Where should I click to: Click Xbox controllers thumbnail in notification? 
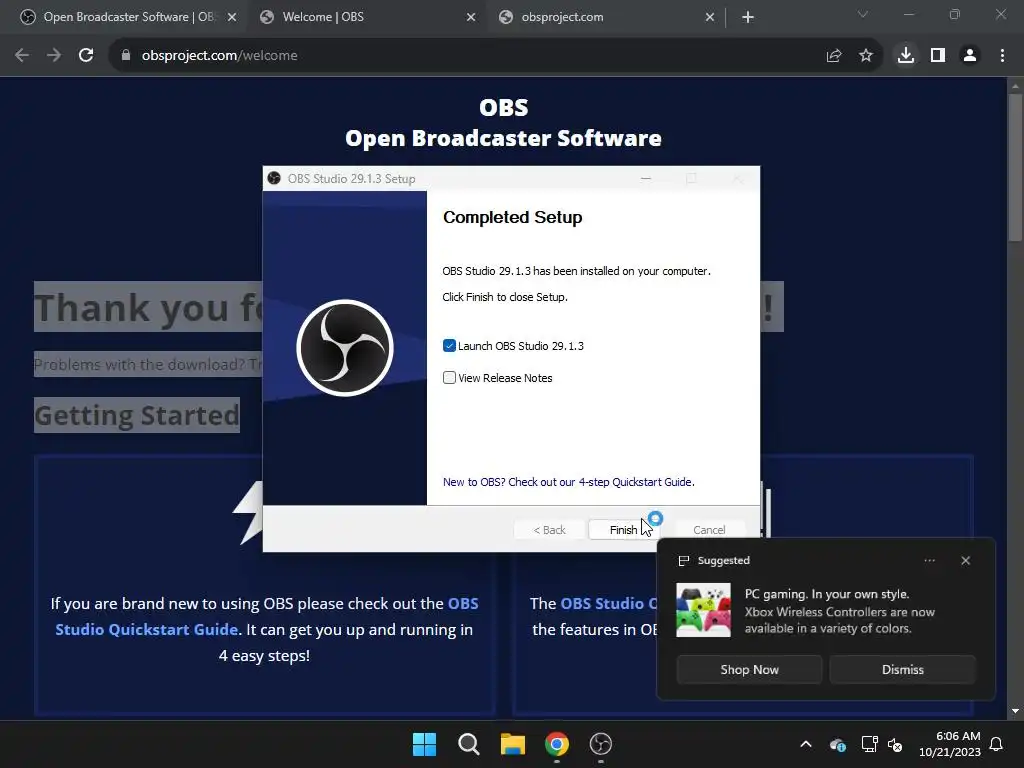tap(703, 610)
